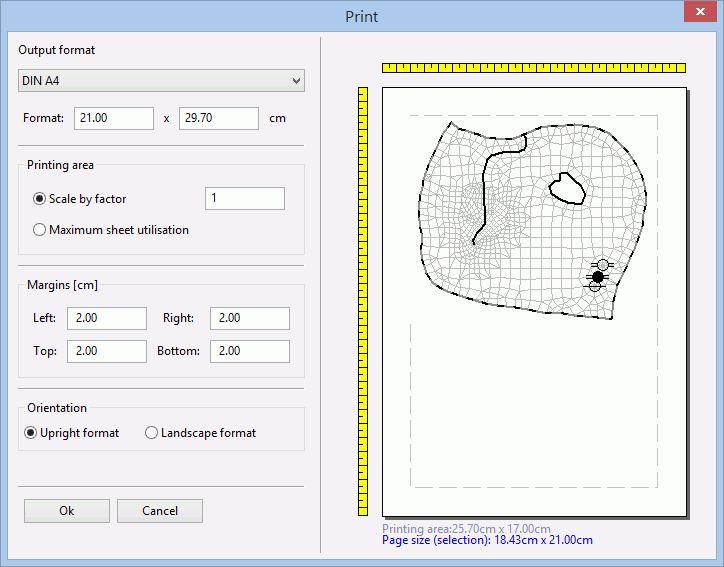Open the DIN A4 output format dropdown
The image size is (724, 567).
tap(161, 81)
